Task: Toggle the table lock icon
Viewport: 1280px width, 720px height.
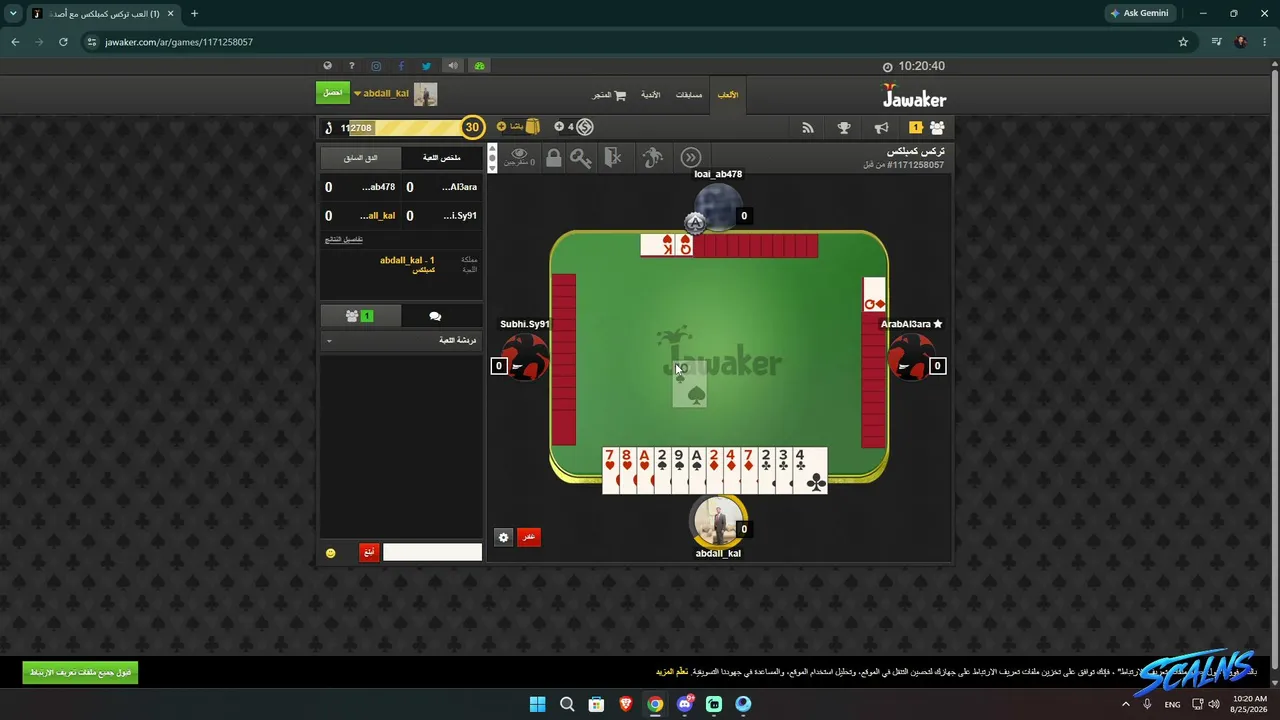Action: click(x=553, y=157)
